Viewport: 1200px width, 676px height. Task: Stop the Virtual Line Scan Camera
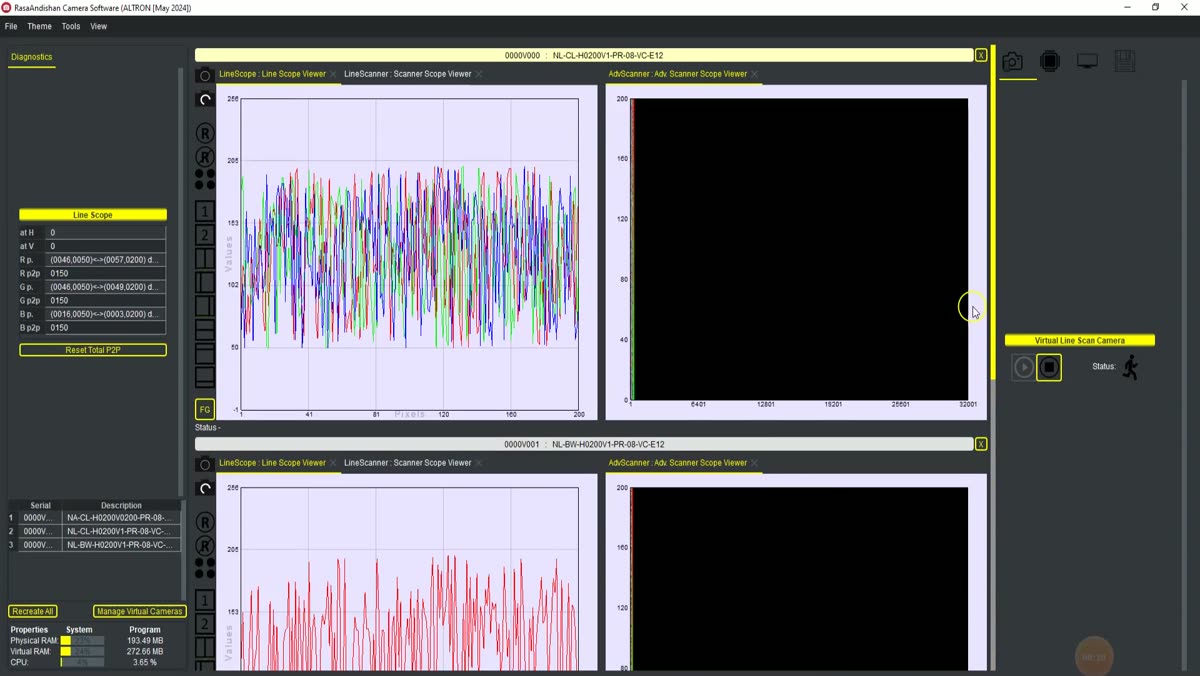point(1049,368)
